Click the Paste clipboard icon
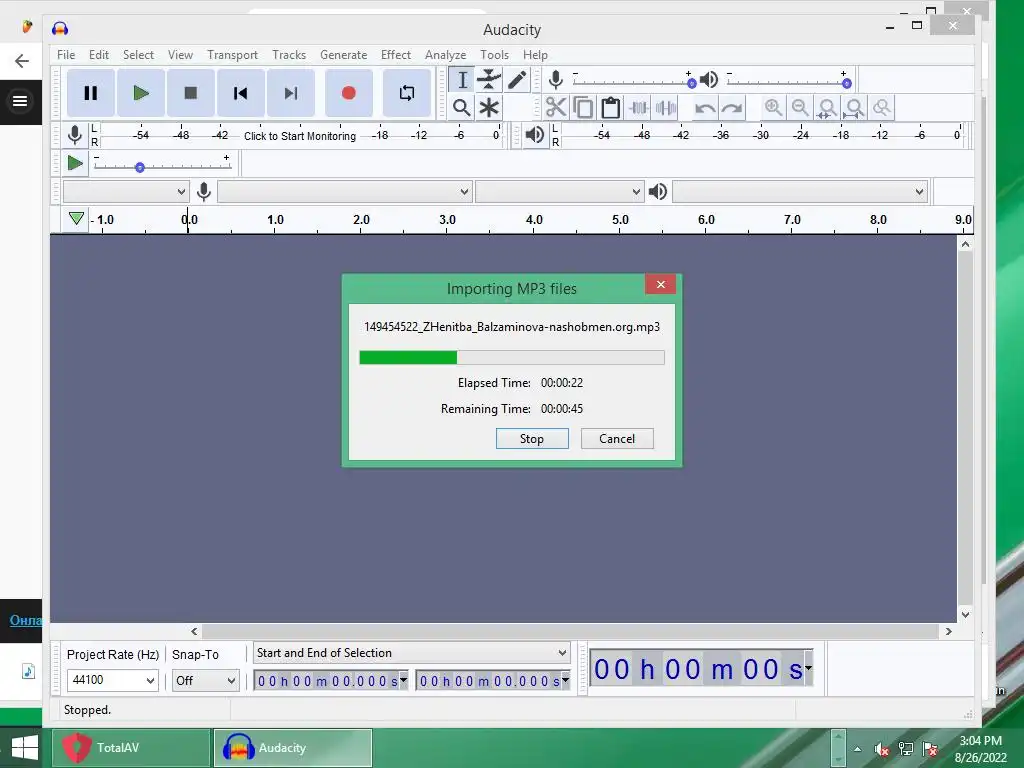1024x768 pixels. [x=611, y=107]
